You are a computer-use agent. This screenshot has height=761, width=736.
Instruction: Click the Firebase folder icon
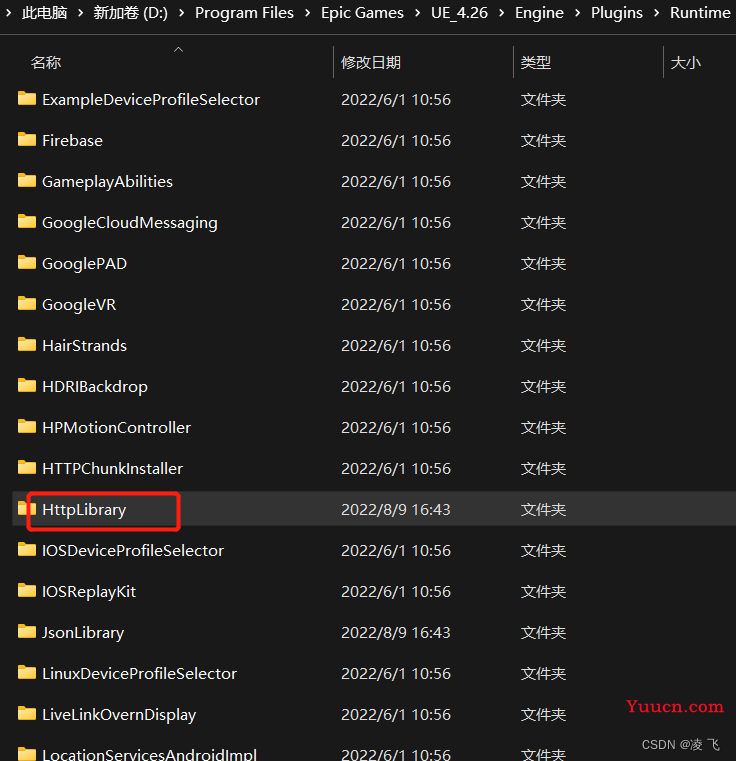[27, 140]
